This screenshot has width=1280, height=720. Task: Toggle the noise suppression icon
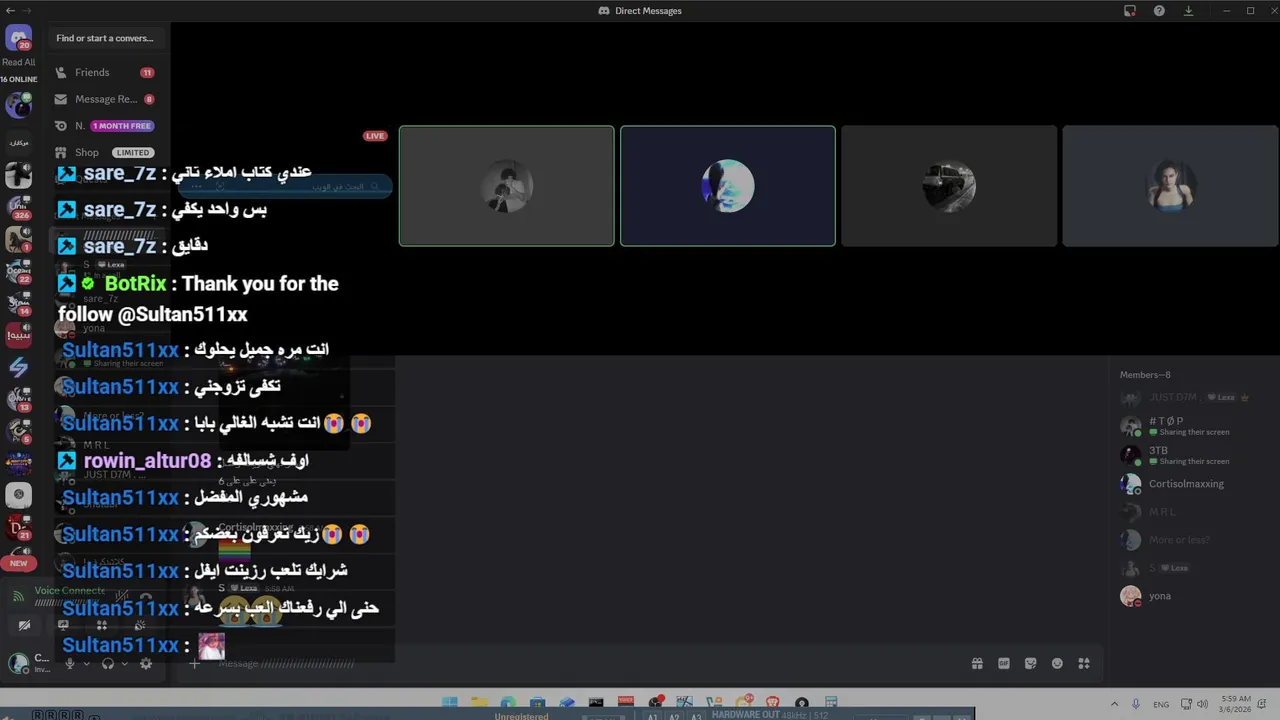click(x=122, y=596)
